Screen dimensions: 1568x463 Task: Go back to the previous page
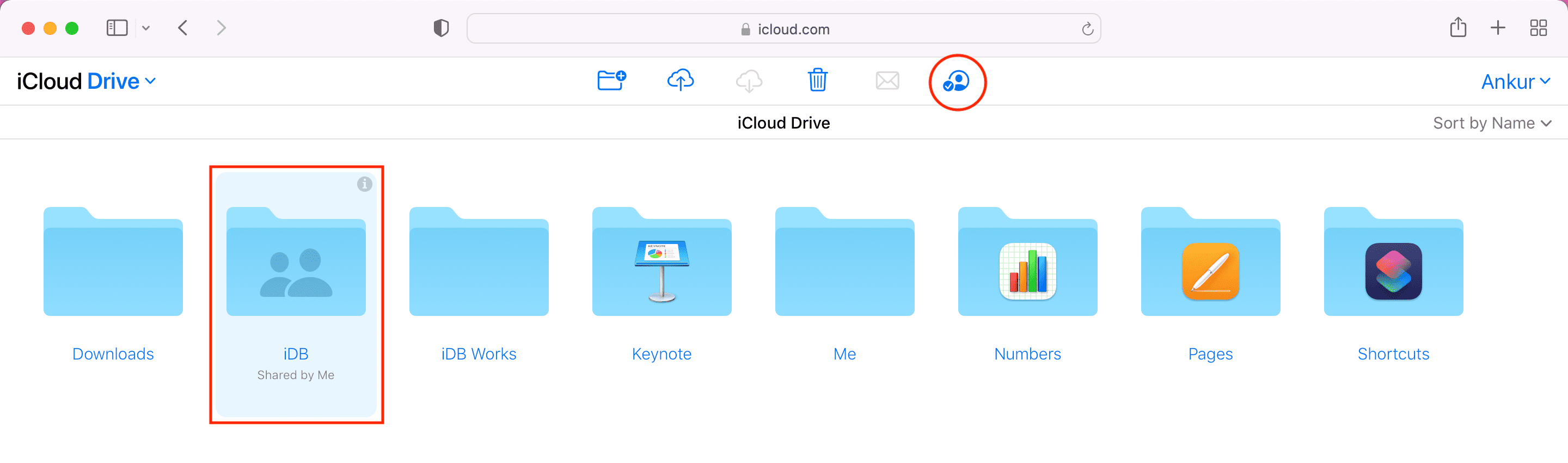182,28
